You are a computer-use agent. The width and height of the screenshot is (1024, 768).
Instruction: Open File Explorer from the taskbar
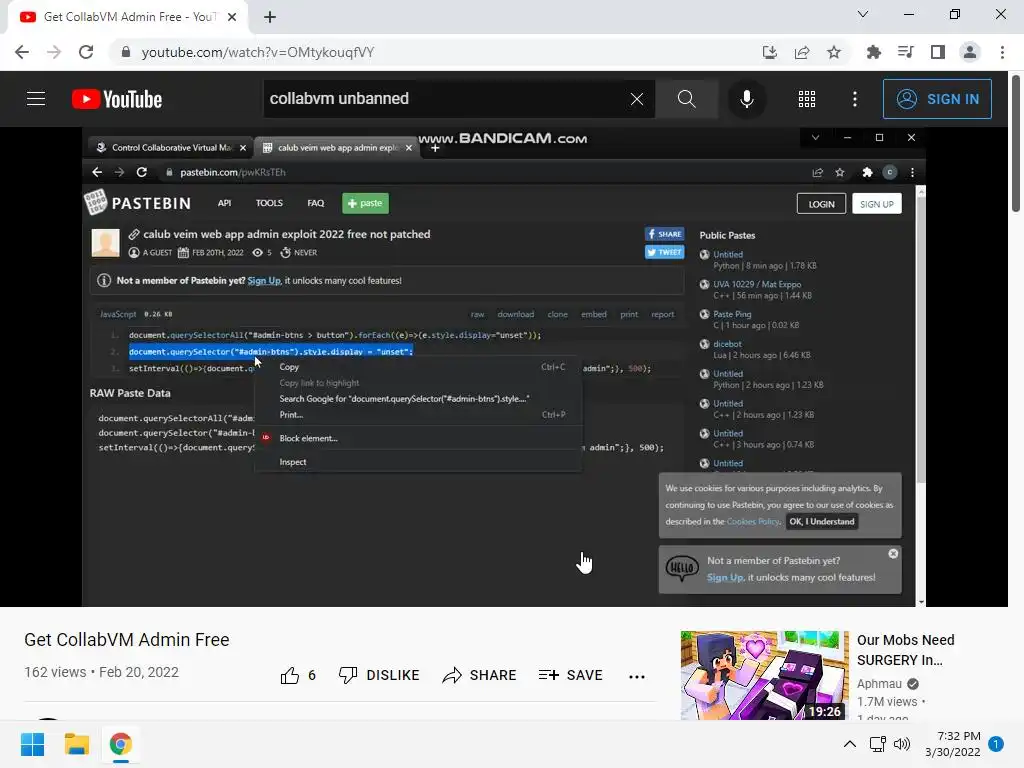(76, 744)
